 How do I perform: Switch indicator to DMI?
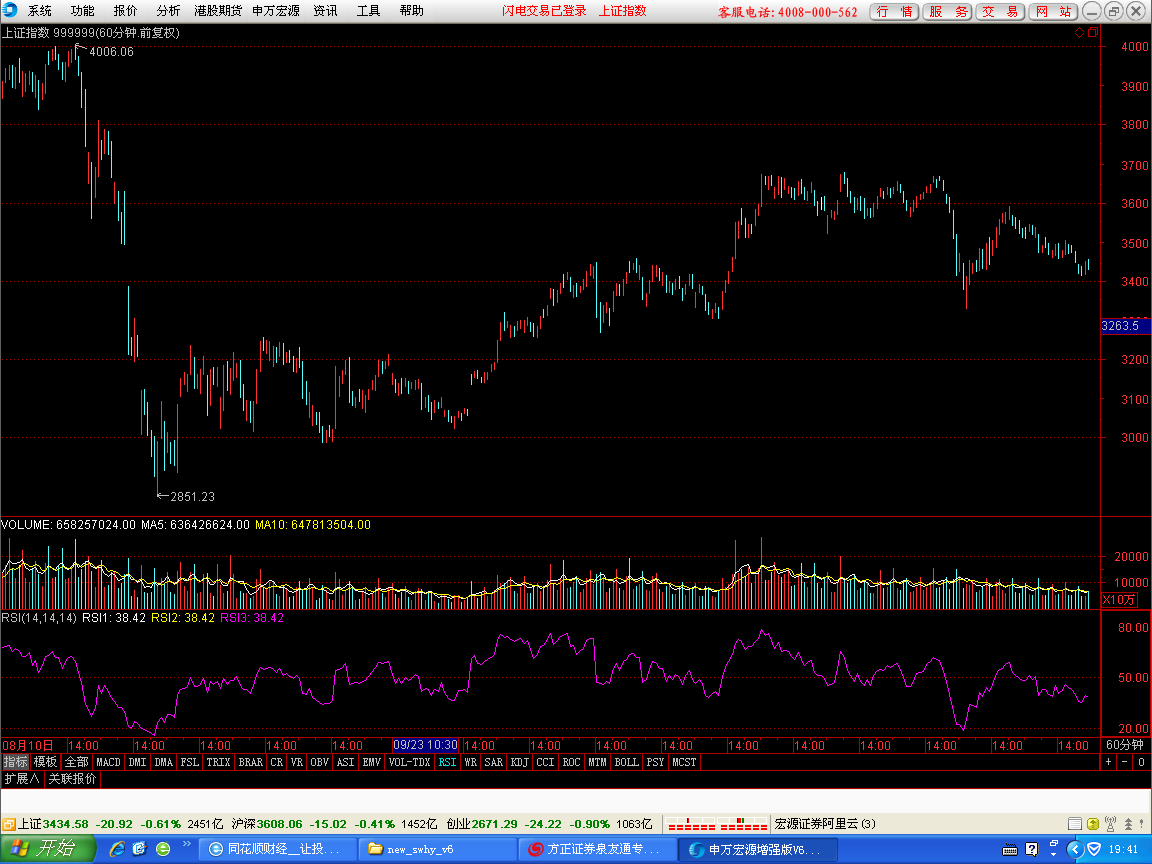pos(137,762)
